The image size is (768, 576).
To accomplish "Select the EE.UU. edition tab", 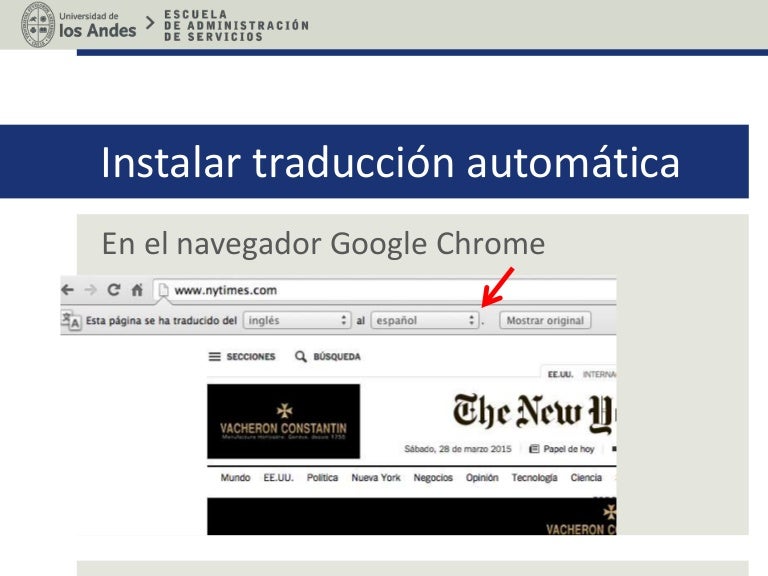I will (x=560, y=375).
